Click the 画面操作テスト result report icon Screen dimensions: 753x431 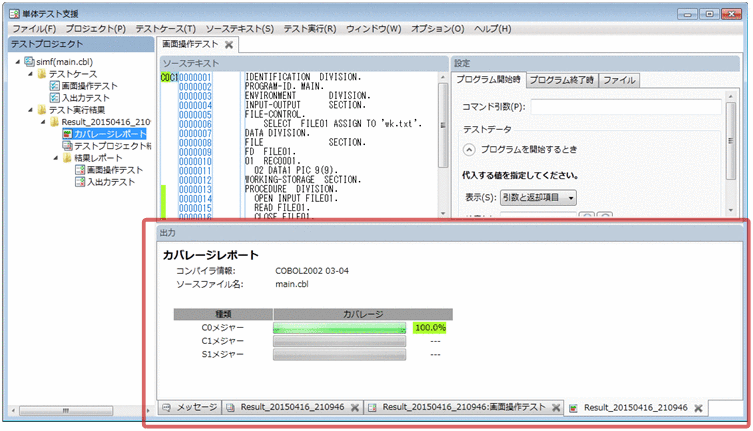click(80, 170)
